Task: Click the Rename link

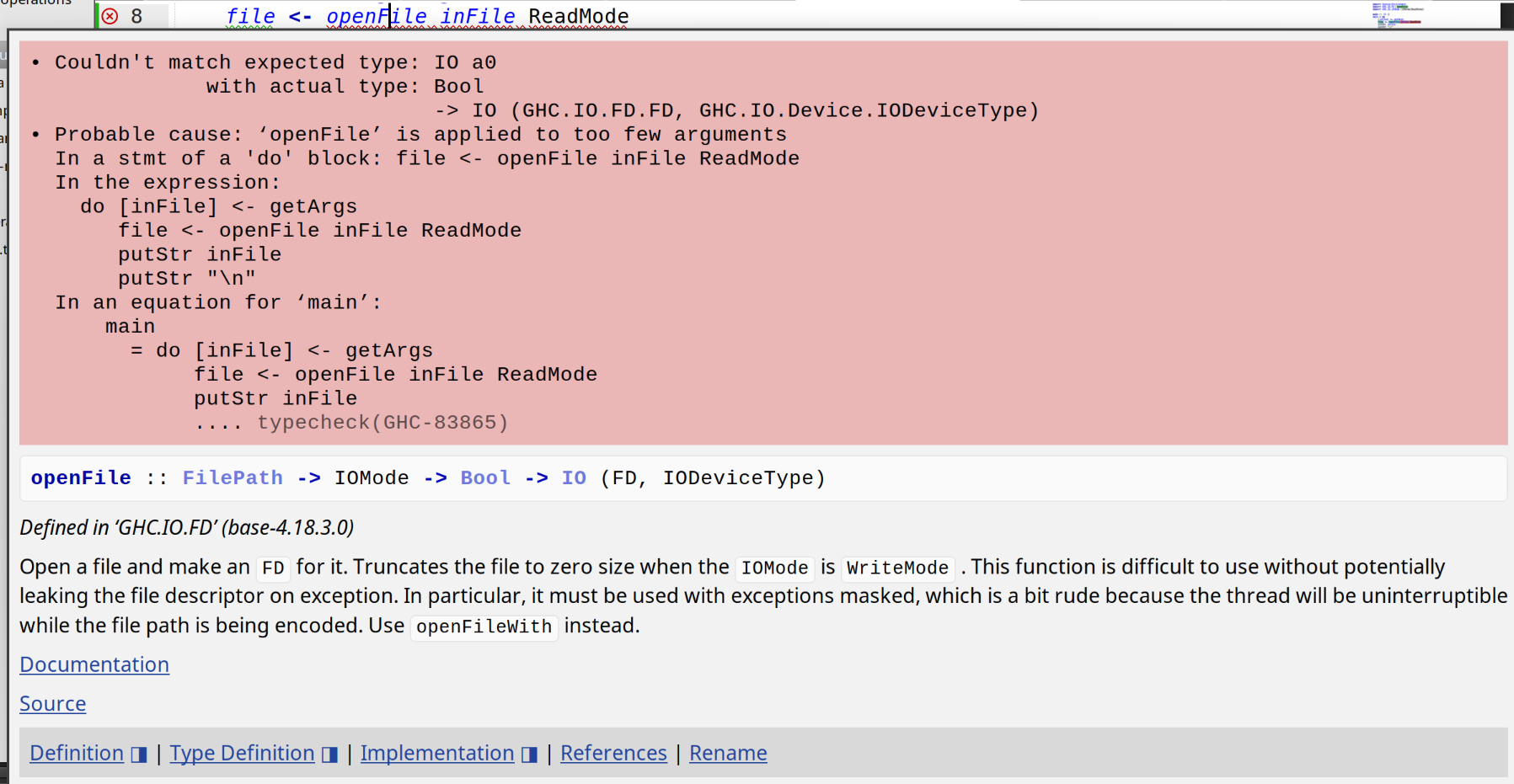Action: pyautogui.click(x=728, y=753)
